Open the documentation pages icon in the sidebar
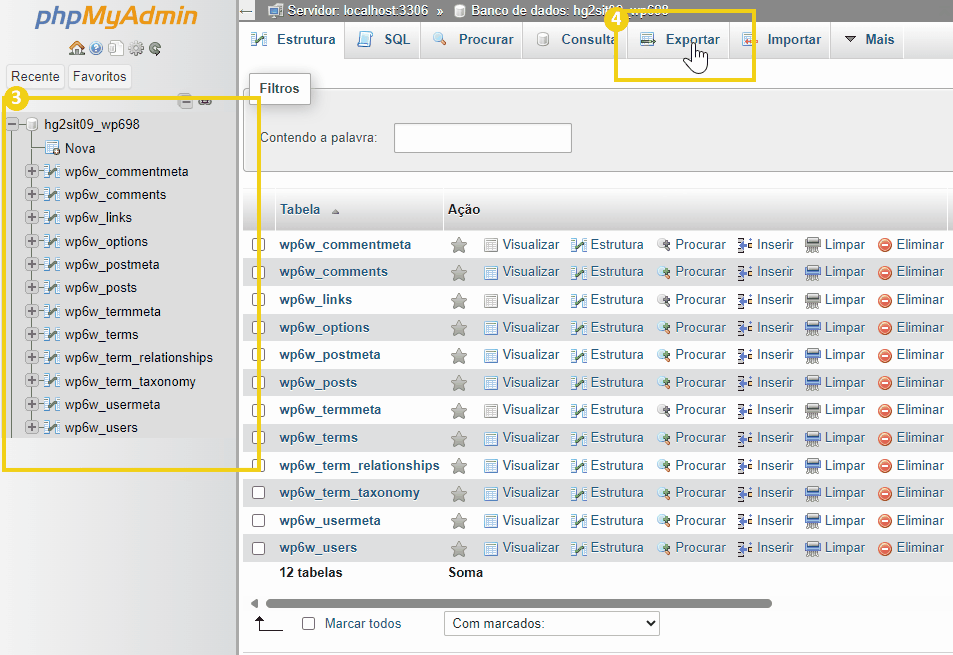Screen dimensions: 953x655 [115, 48]
